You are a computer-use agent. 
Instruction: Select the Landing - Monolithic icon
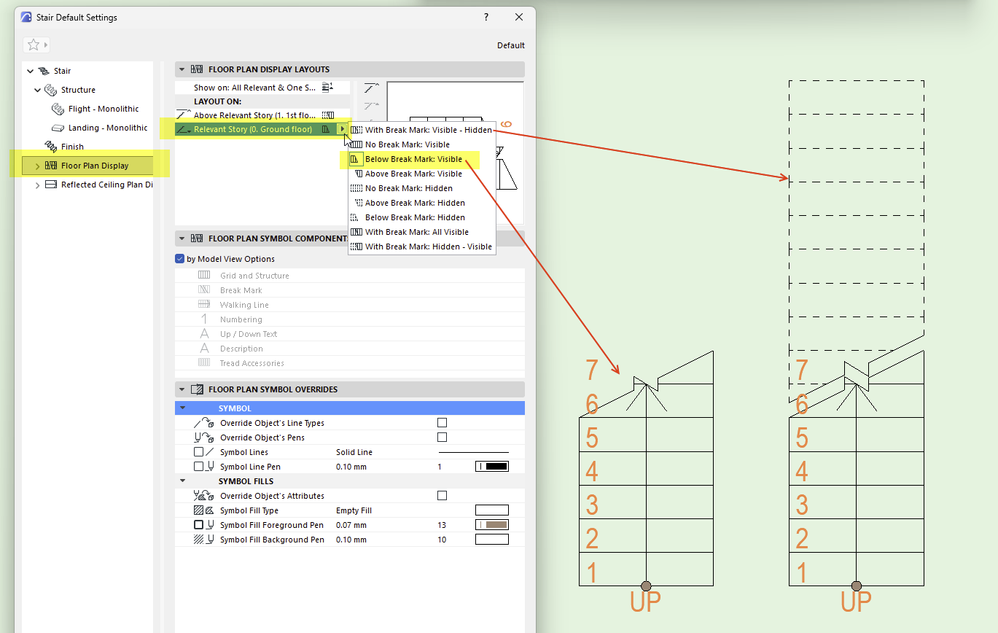[58, 128]
